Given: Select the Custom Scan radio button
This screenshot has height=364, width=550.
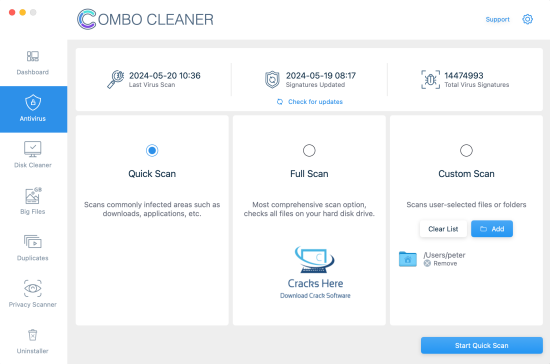Looking at the screenshot, I should [466, 150].
